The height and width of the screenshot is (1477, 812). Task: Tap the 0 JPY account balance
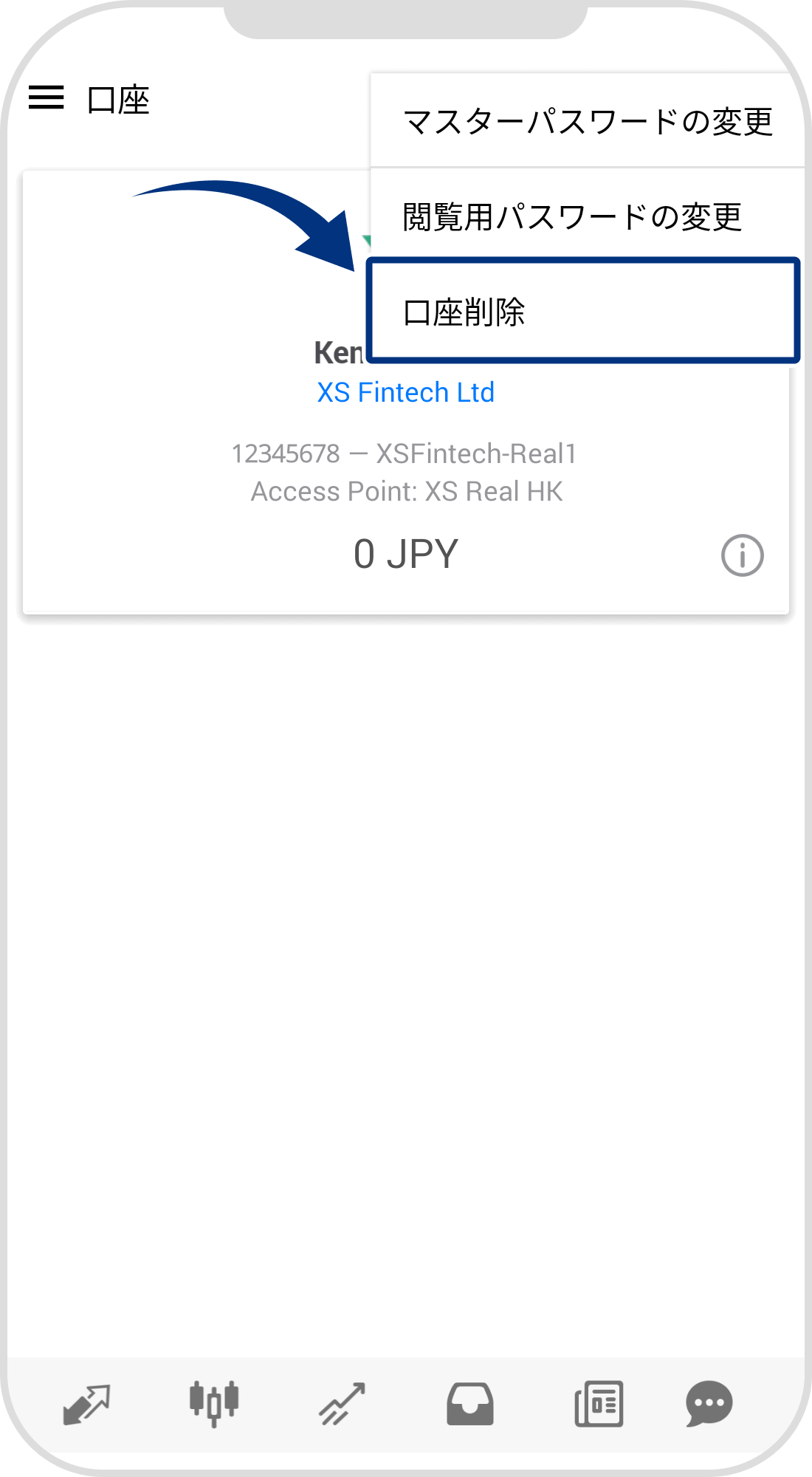click(x=405, y=554)
